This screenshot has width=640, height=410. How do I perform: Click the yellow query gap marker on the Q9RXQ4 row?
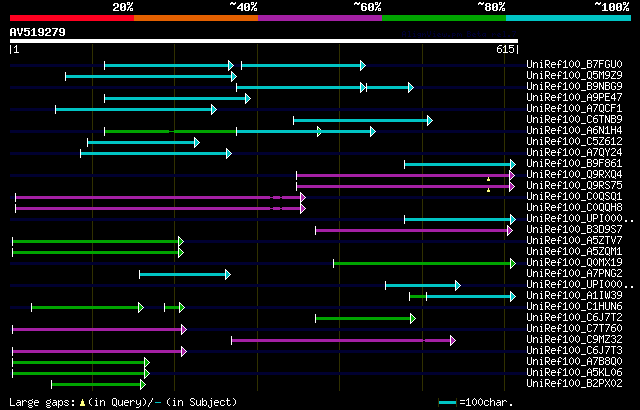(x=489, y=179)
